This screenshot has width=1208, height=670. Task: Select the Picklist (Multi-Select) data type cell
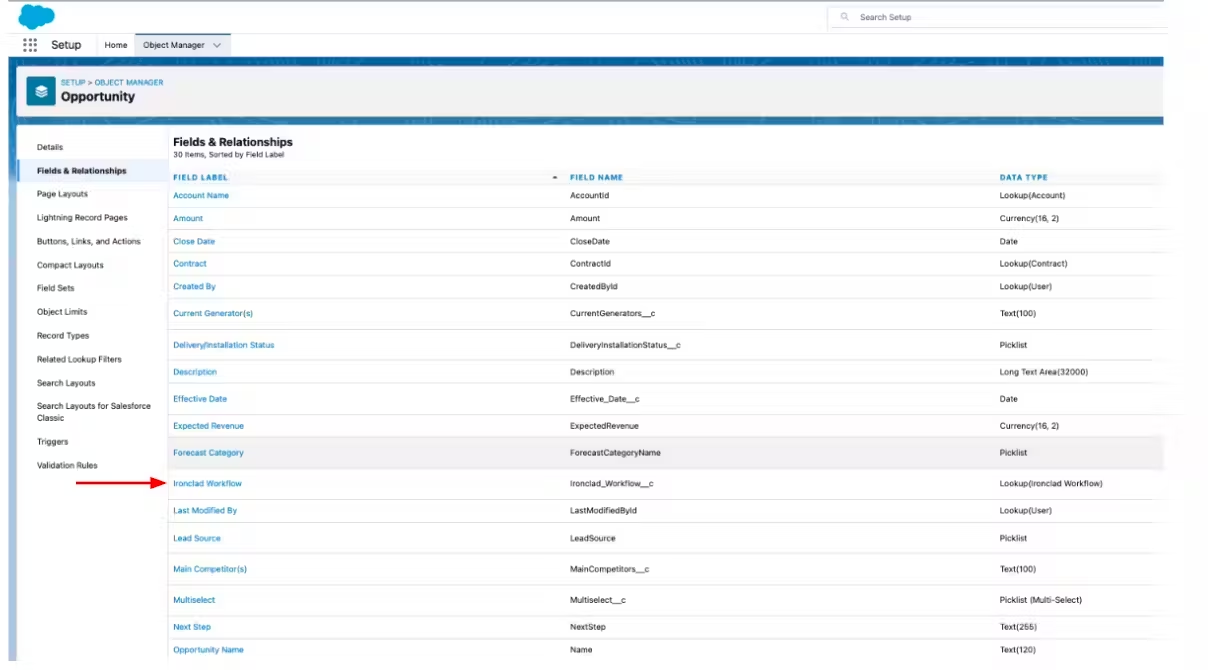tap(1041, 600)
